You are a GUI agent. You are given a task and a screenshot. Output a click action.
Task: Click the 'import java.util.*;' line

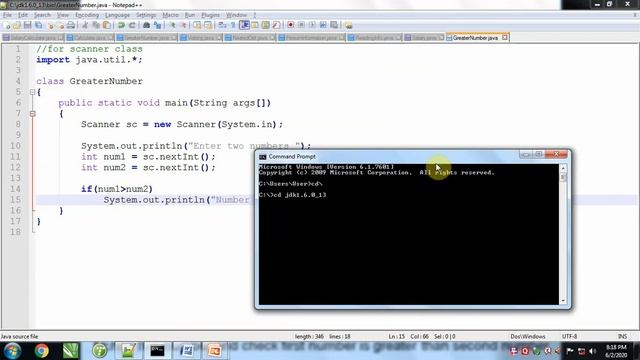click(x=89, y=60)
